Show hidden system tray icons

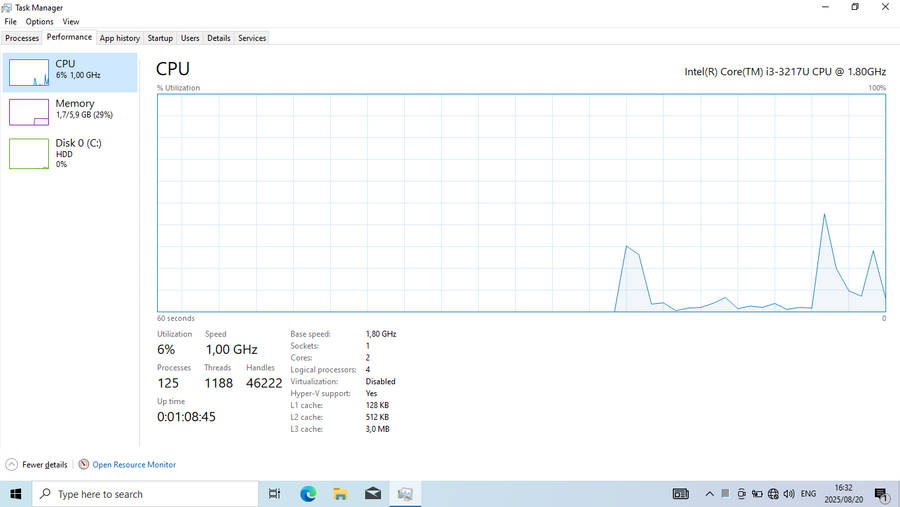click(710, 494)
